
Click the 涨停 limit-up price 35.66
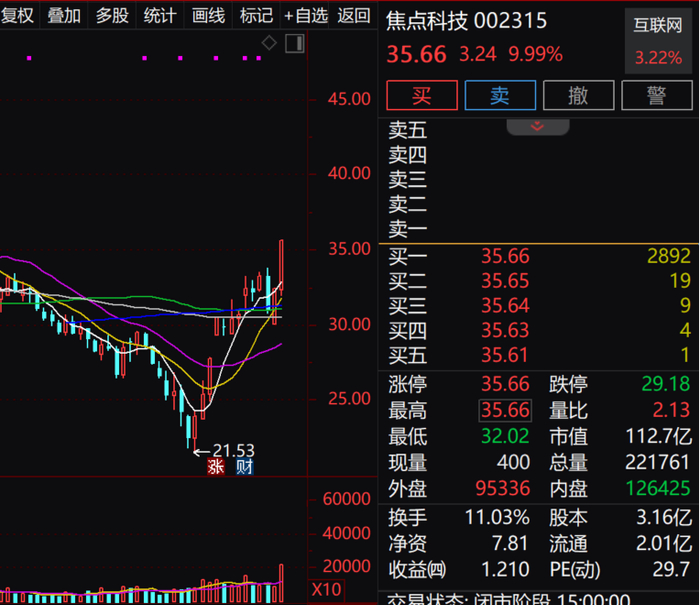(505, 384)
